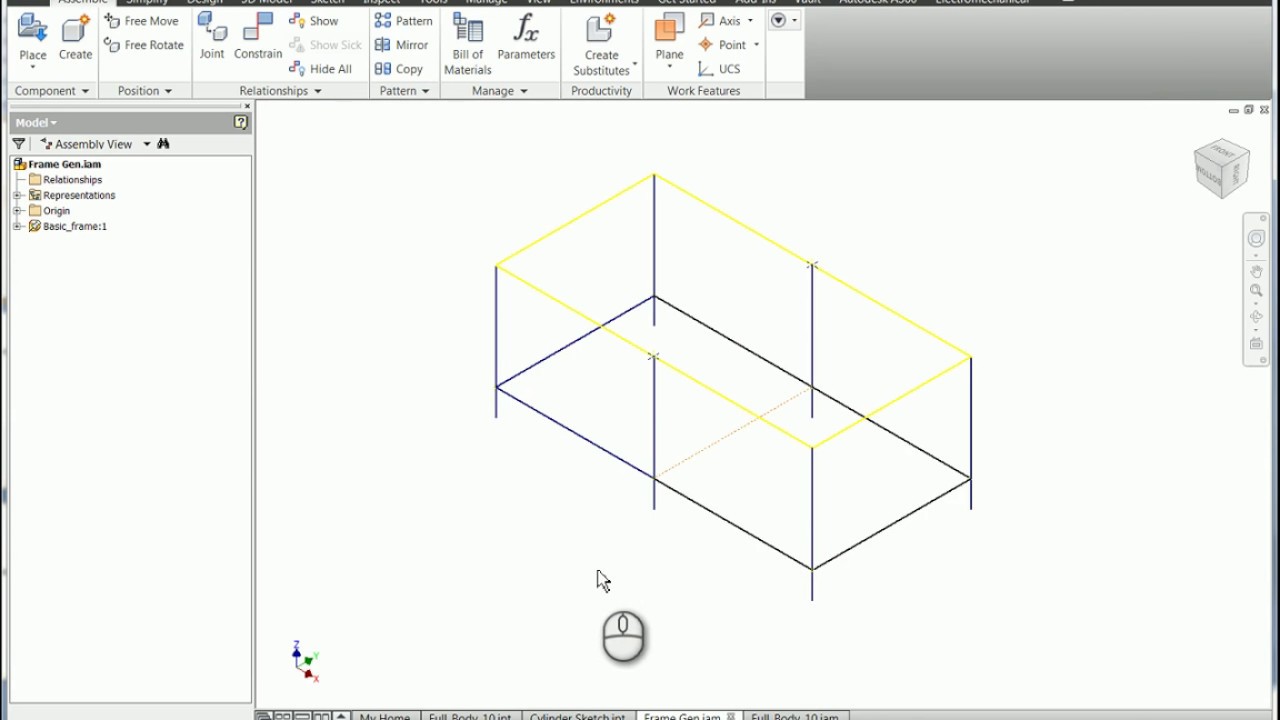Select the Pan hand tool in navigation bar
1280x720 pixels.
click(x=1256, y=271)
